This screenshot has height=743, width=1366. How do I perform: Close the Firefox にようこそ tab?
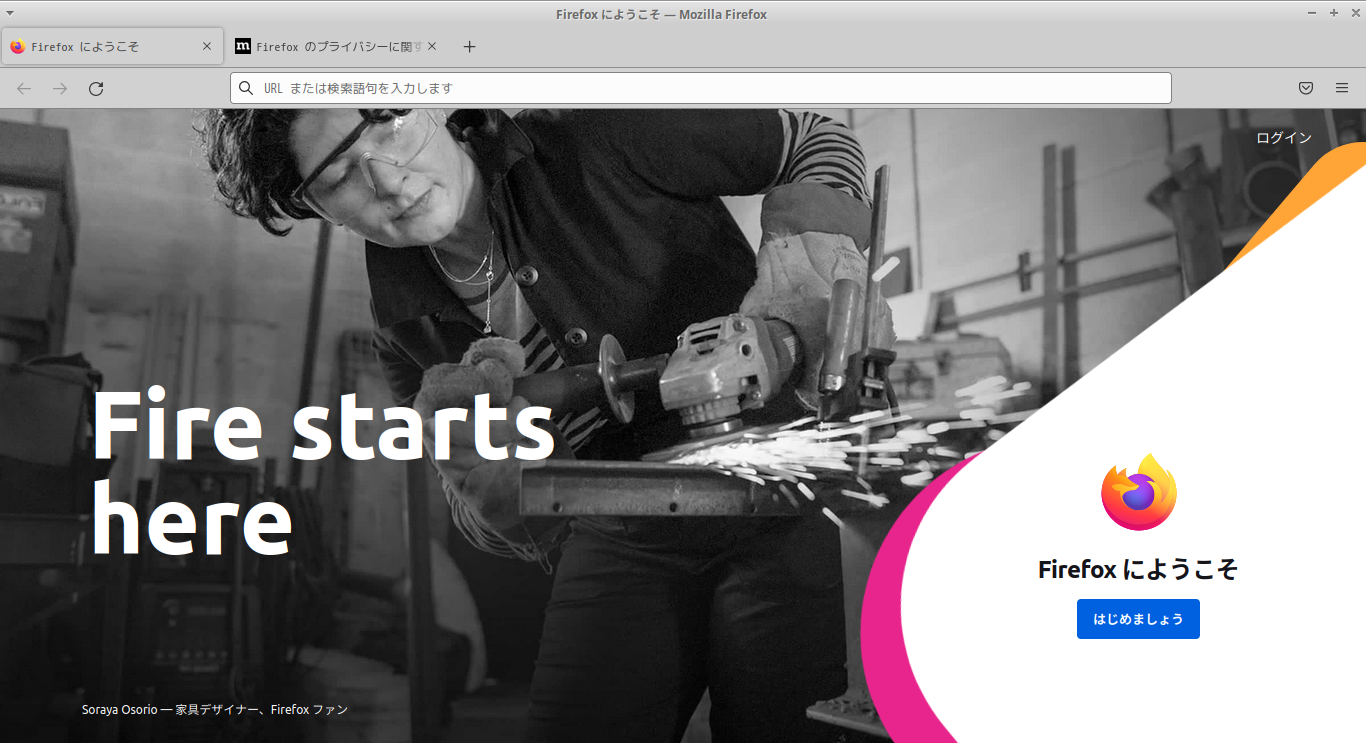click(x=207, y=46)
